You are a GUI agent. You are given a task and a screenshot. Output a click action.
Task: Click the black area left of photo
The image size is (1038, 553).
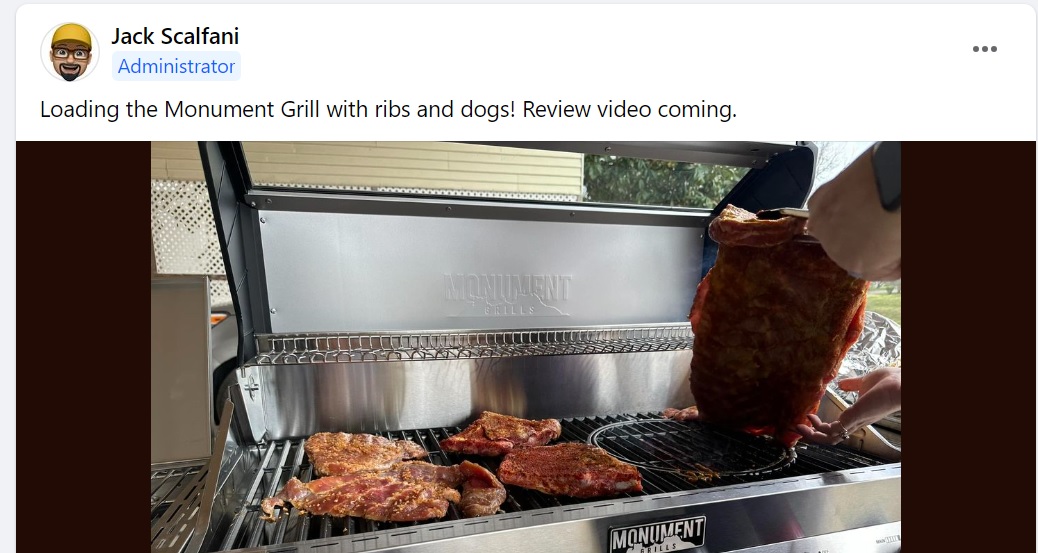pyautogui.click(x=83, y=347)
